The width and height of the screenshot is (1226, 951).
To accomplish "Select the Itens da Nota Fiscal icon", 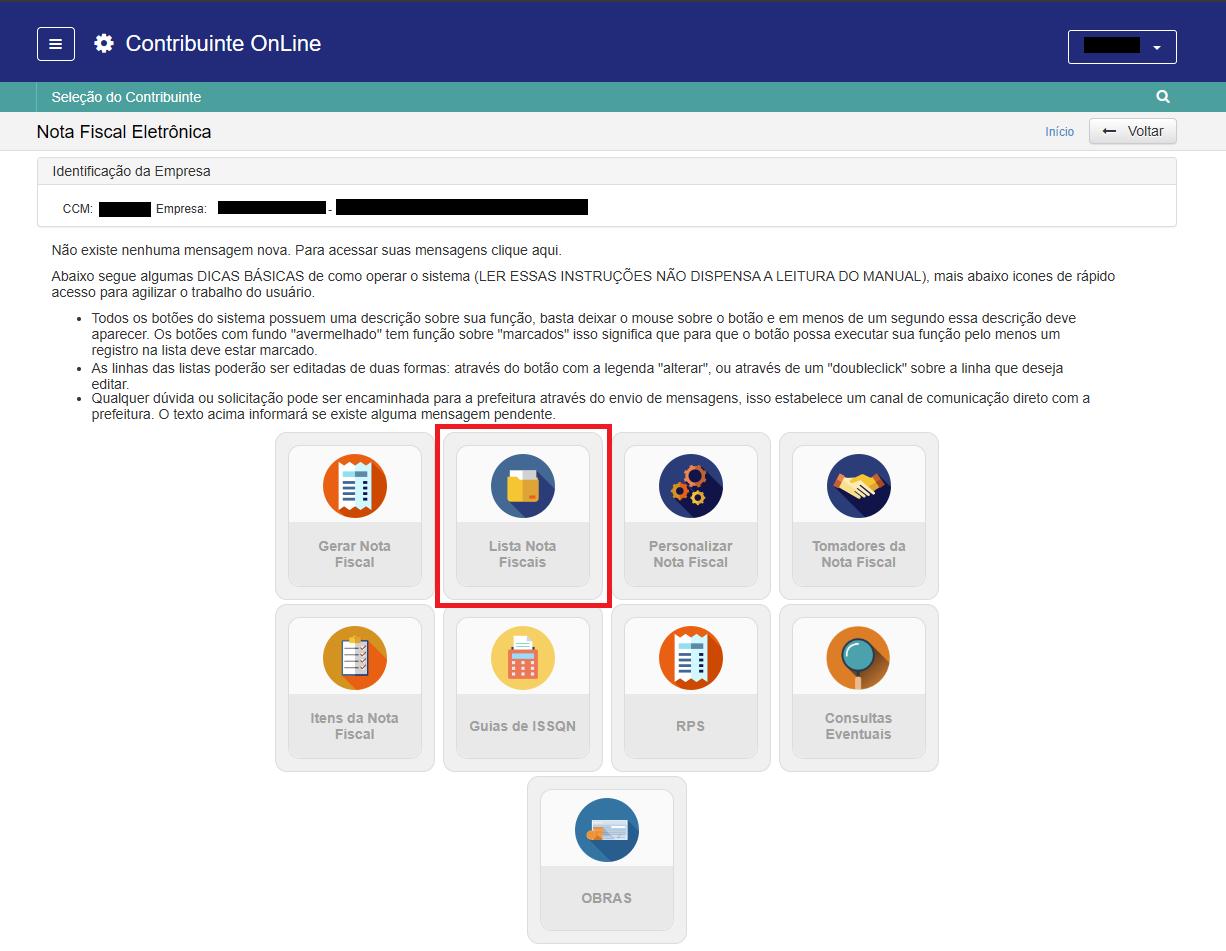I will point(354,657).
